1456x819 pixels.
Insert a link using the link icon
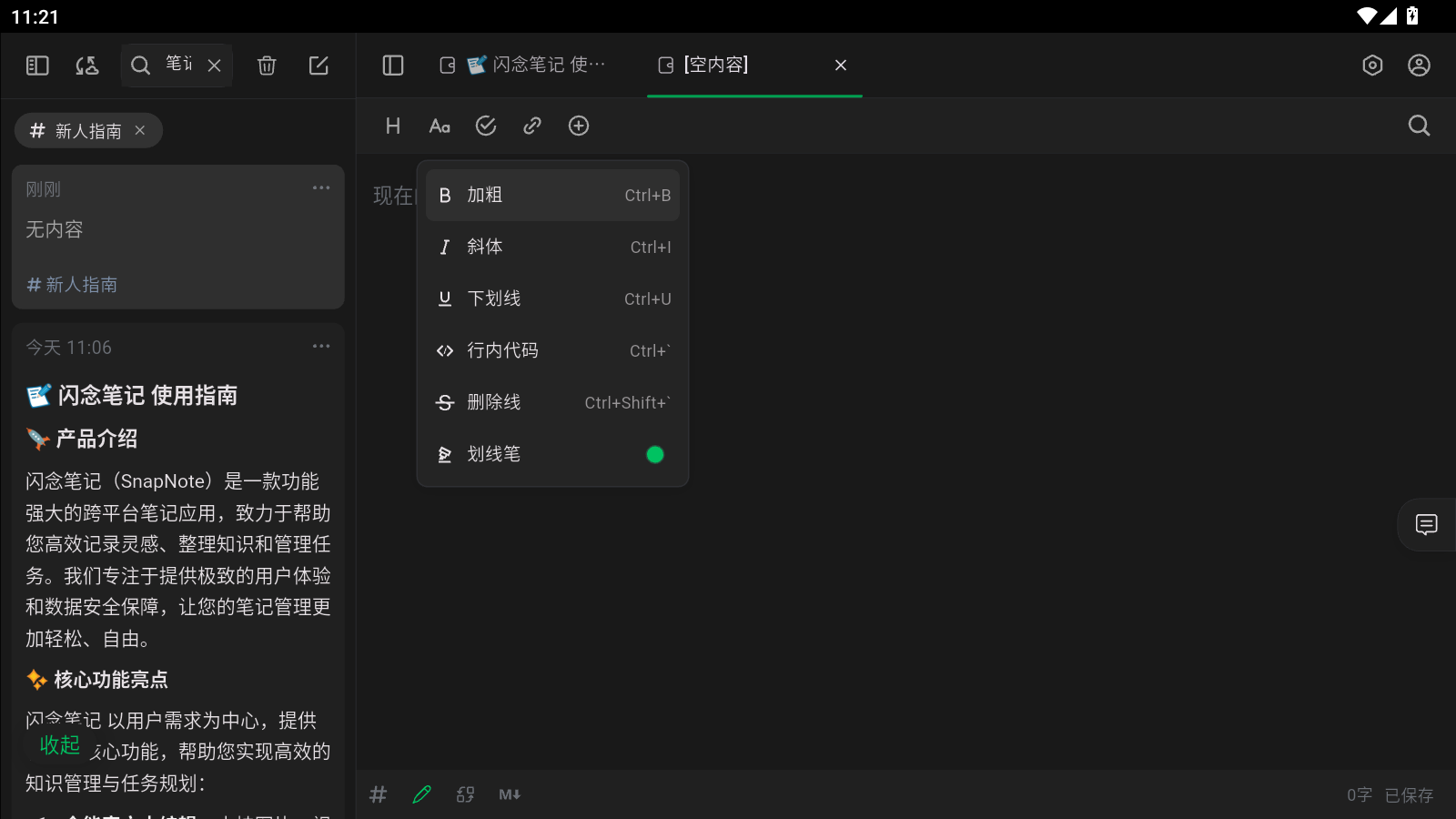pos(532,126)
